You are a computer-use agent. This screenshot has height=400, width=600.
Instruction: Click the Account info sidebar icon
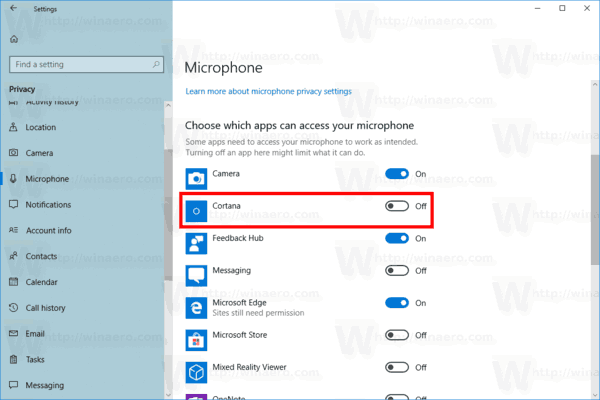(x=13, y=230)
